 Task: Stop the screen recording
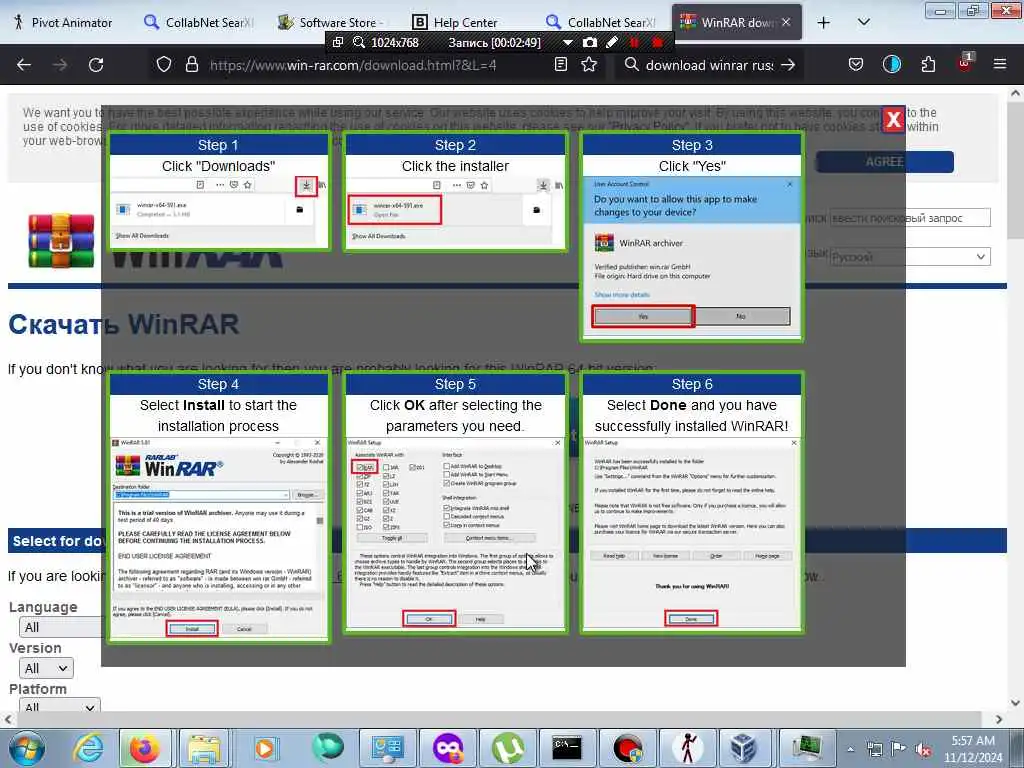pos(658,42)
